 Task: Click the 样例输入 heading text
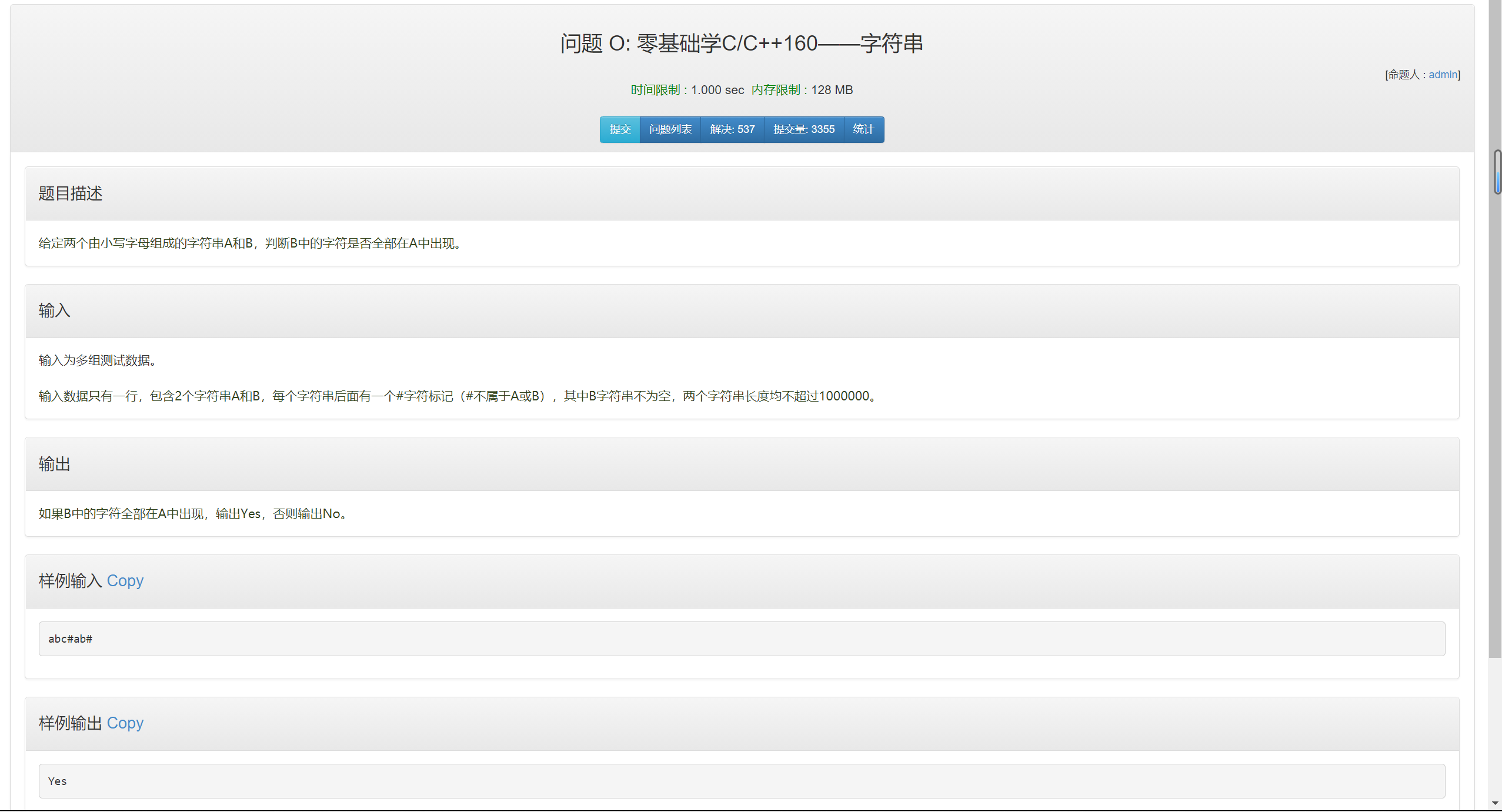70,581
